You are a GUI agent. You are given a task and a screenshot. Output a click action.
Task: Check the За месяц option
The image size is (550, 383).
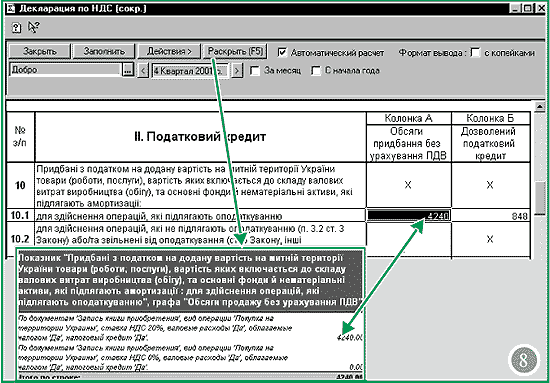click(255, 71)
